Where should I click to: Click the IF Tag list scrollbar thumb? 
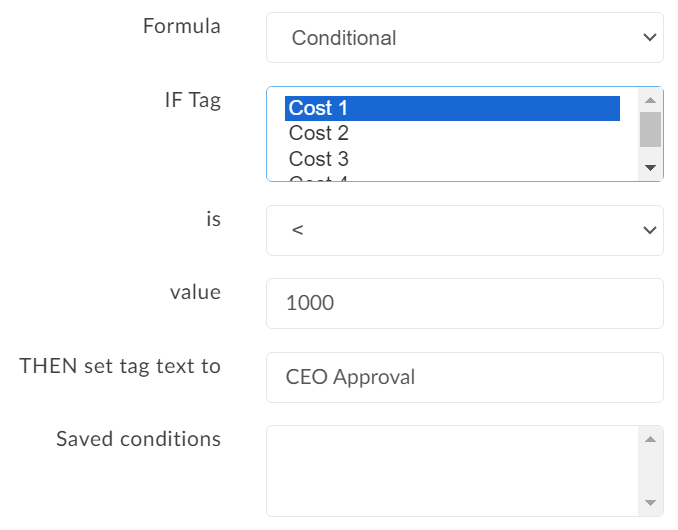click(x=650, y=129)
